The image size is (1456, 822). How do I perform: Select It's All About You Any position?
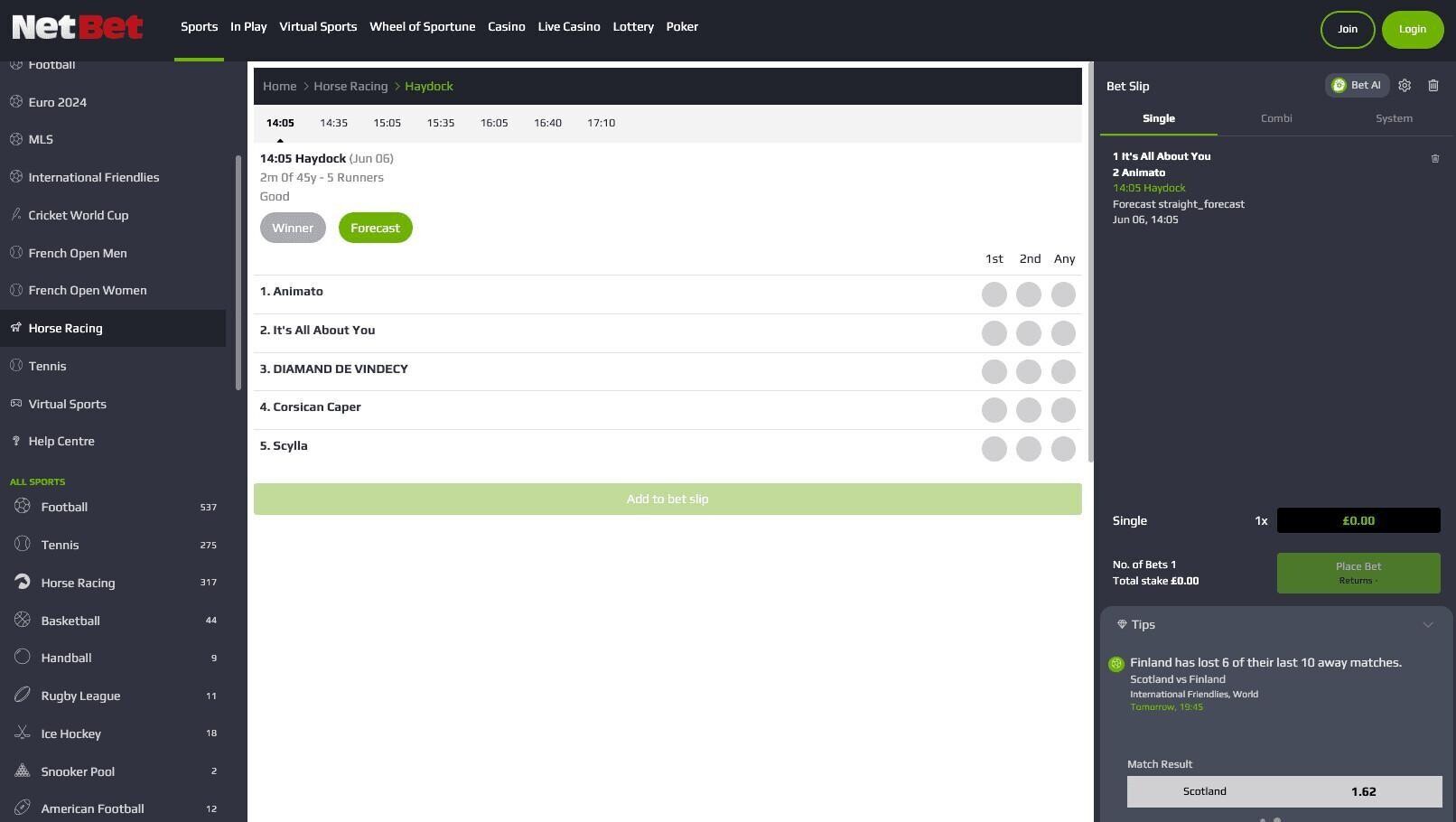(x=1063, y=333)
